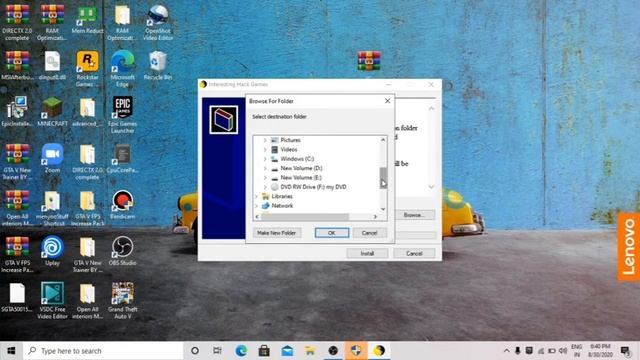The width and height of the screenshot is (640, 360).
Task: Pick the Libraries entry in the tree
Action: [x=282, y=196]
